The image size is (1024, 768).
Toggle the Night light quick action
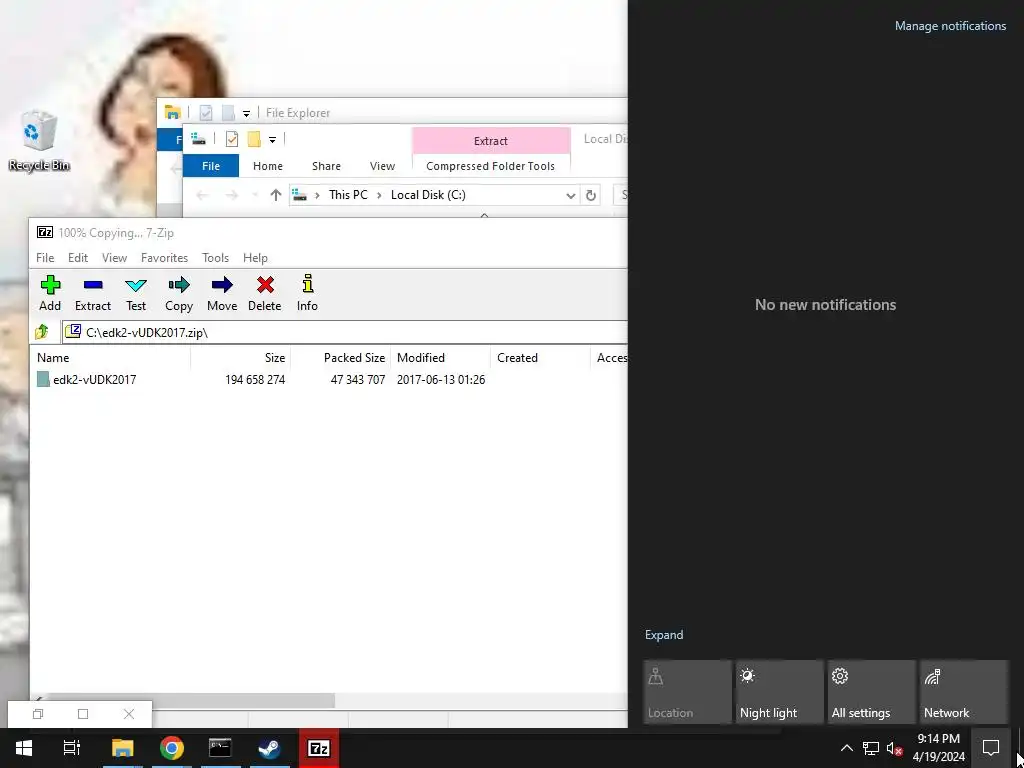pyautogui.click(x=779, y=692)
